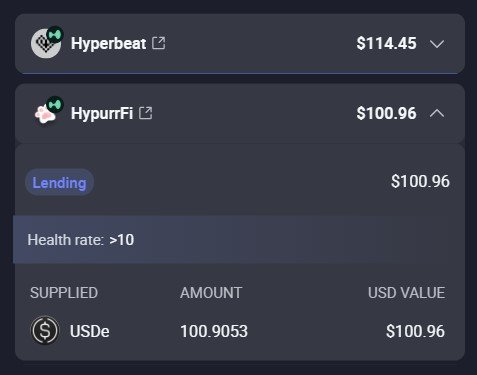Open Hyperbeat external link icon

[x=159, y=43]
